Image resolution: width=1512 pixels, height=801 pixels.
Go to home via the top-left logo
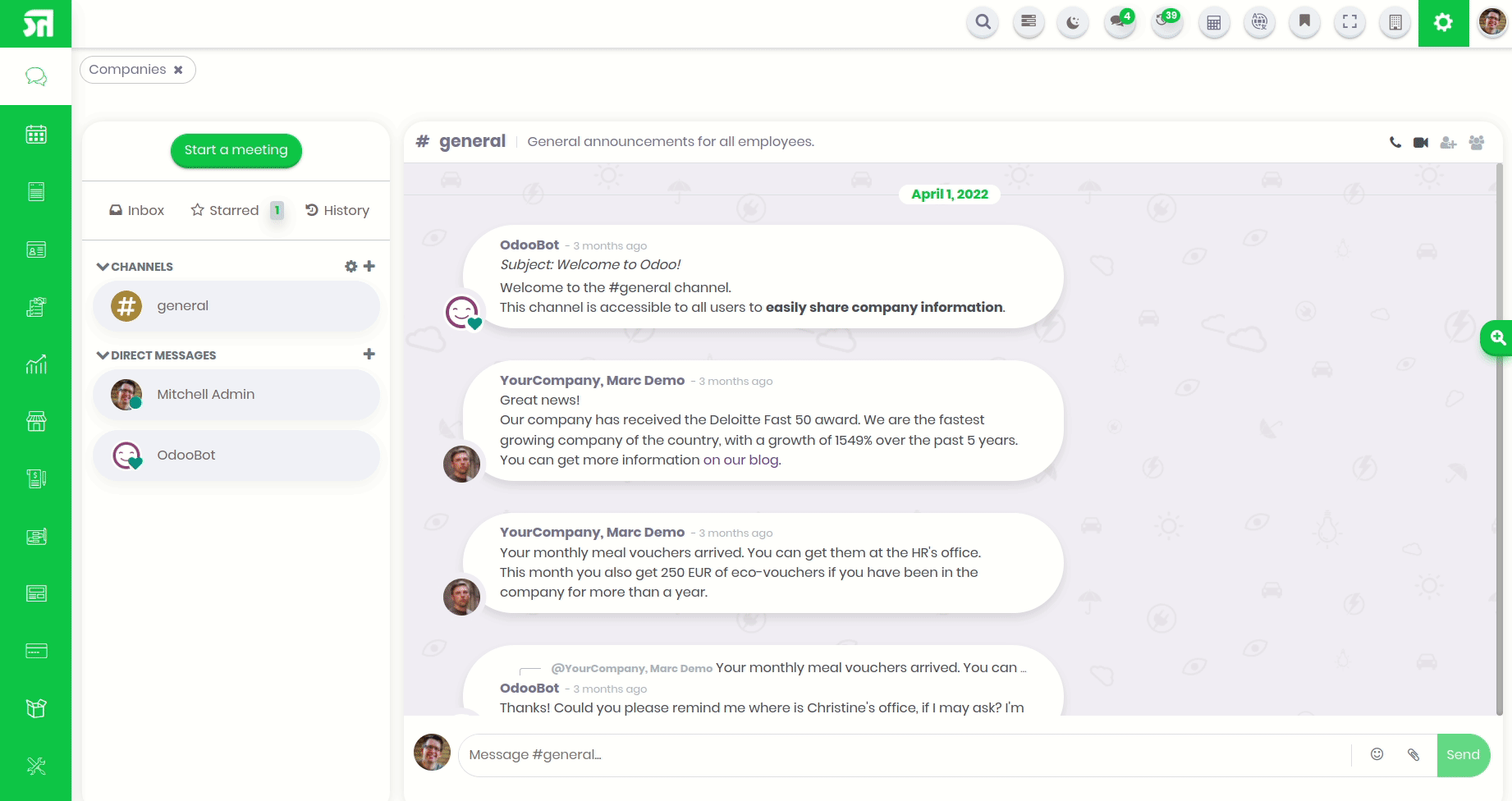[x=36, y=23]
